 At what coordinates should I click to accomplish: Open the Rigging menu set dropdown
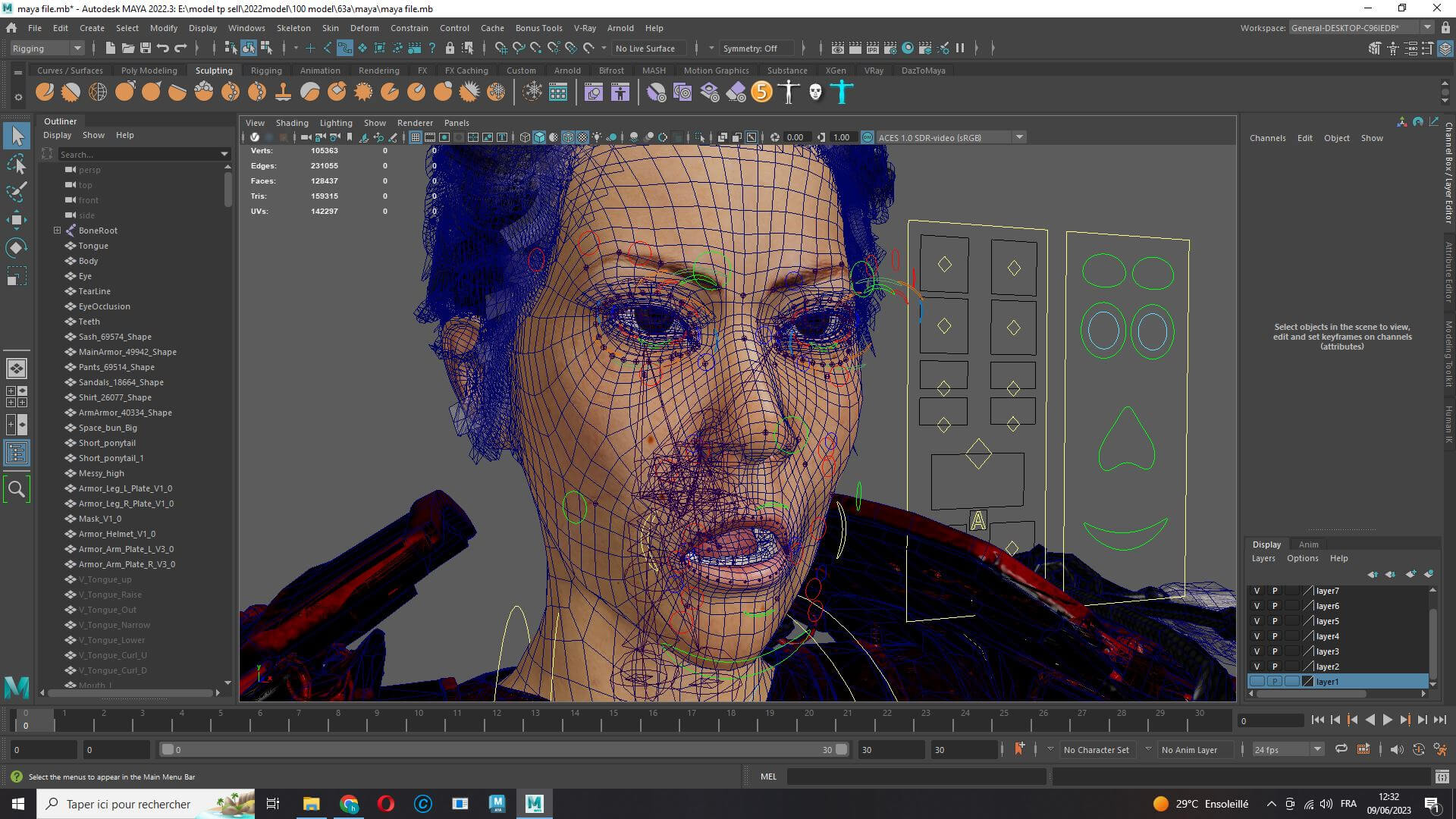pyautogui.click(x=47, y=48)
